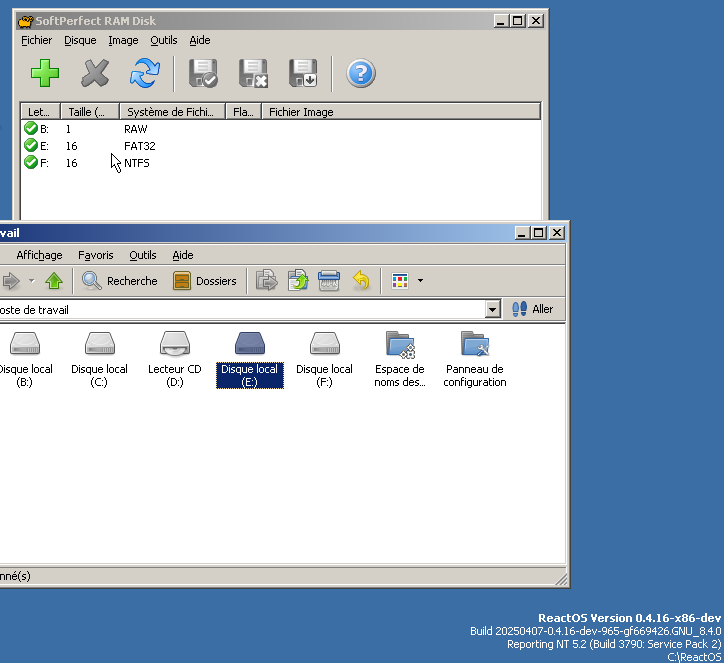724x663 pixels.
Task: Minimize the explorer window
Action: pos(522,233)
